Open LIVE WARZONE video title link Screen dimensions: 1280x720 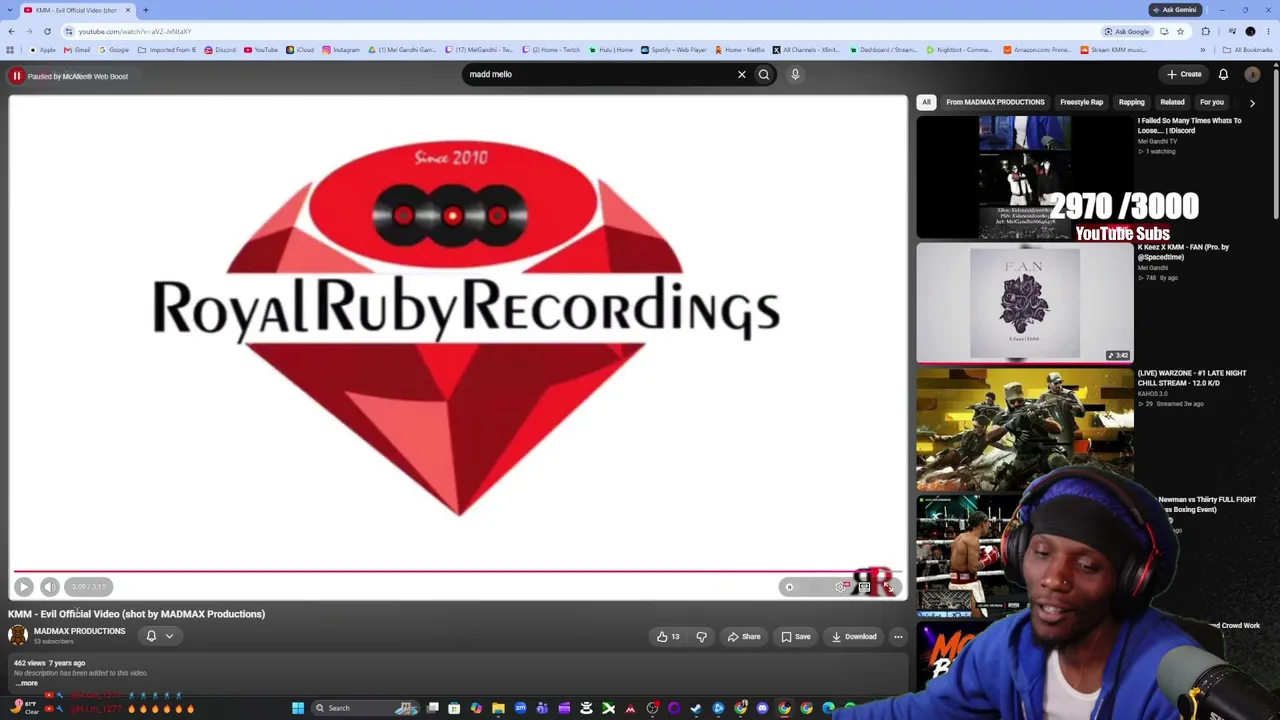pyautogui.click(x=1192, y=378)
